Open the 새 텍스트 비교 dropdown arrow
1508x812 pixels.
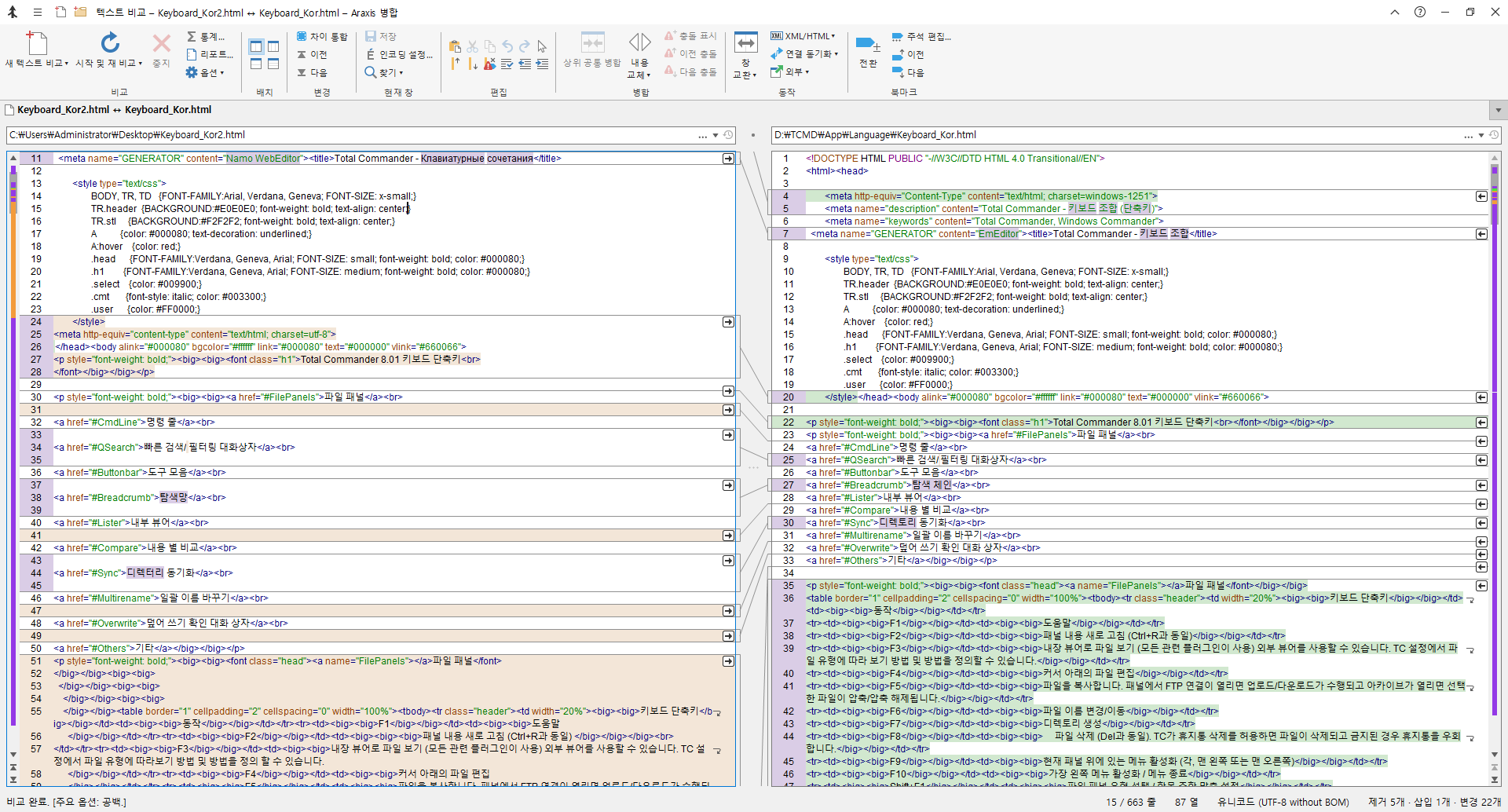pyautogui.click(x=67, y=64)
